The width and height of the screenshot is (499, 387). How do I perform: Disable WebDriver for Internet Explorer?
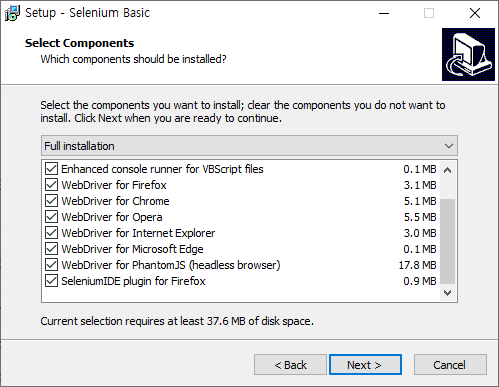51,233
